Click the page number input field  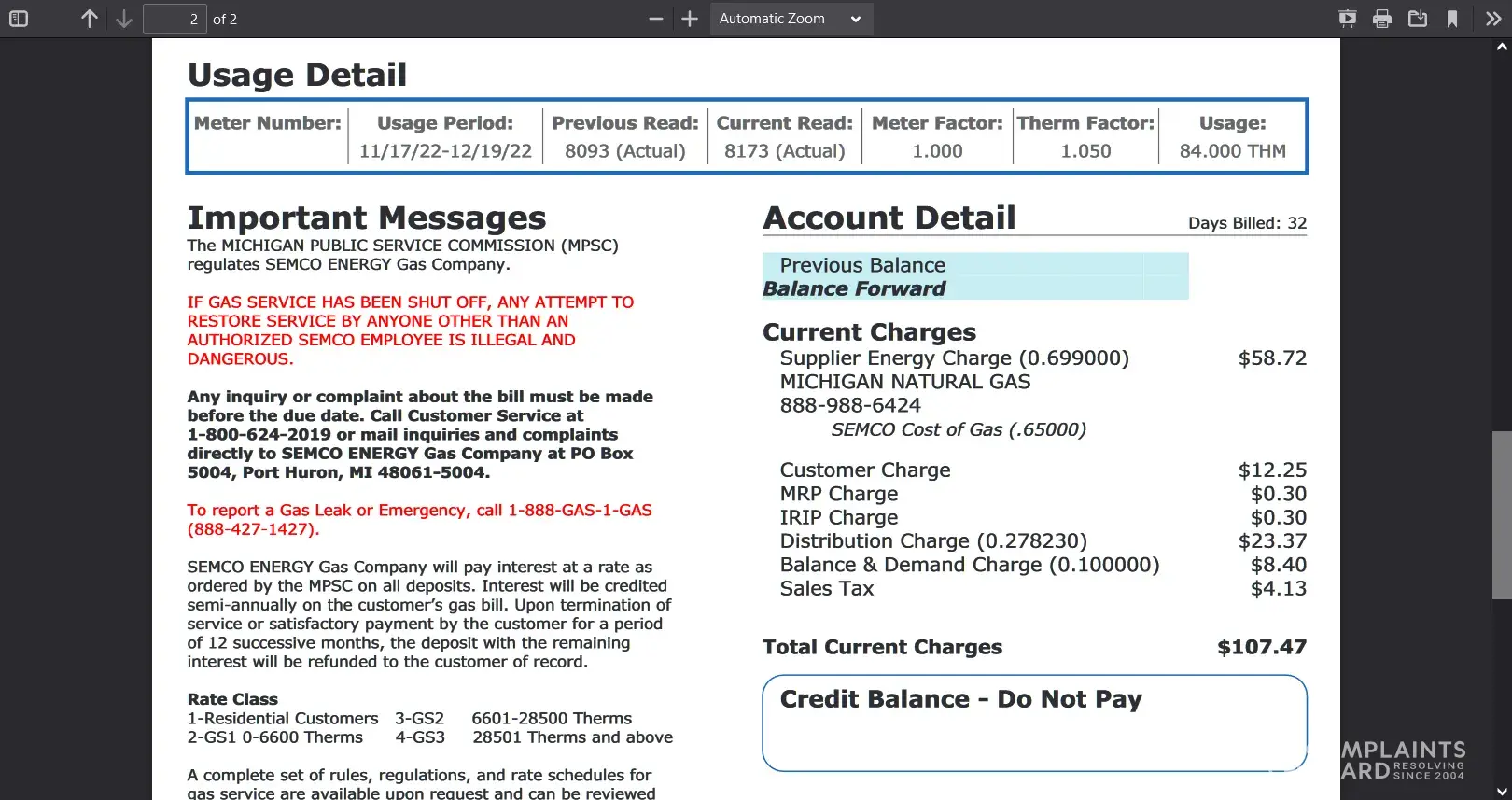pos(175,19)
